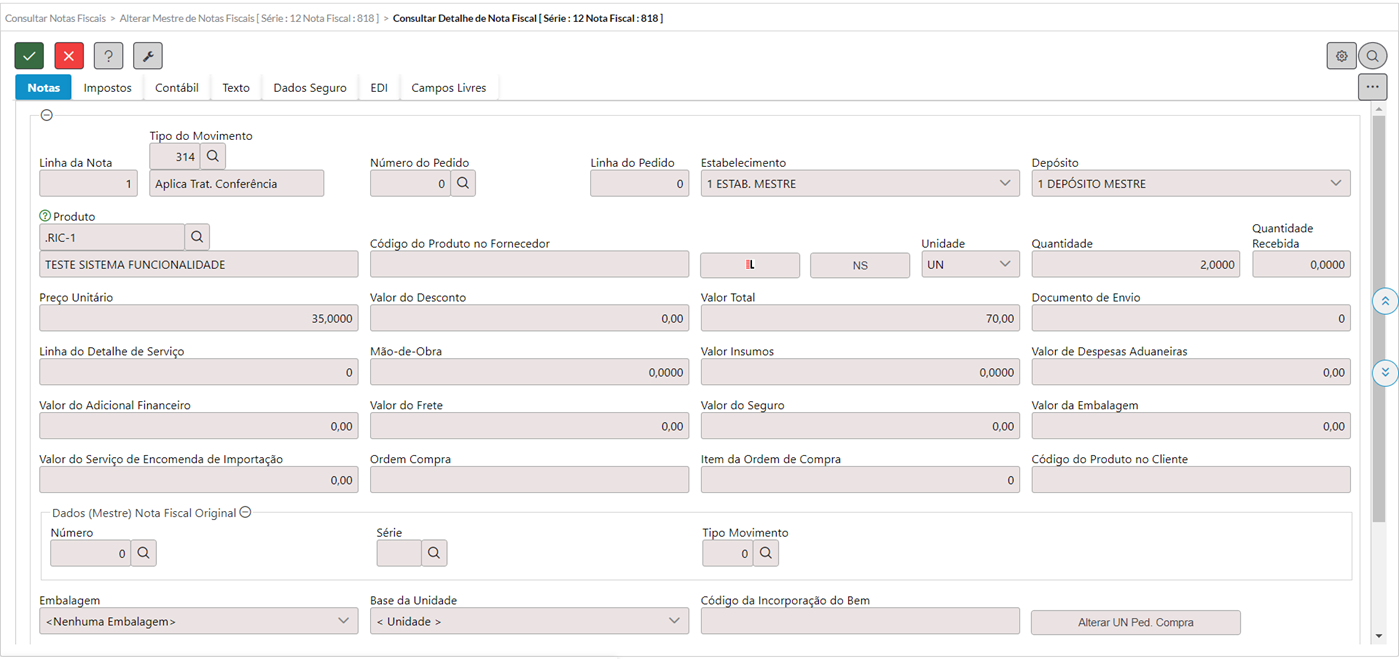Switch to the Impostos tab
The image size is (1399, 659).
pyautogui.click(x=107, y=88)
